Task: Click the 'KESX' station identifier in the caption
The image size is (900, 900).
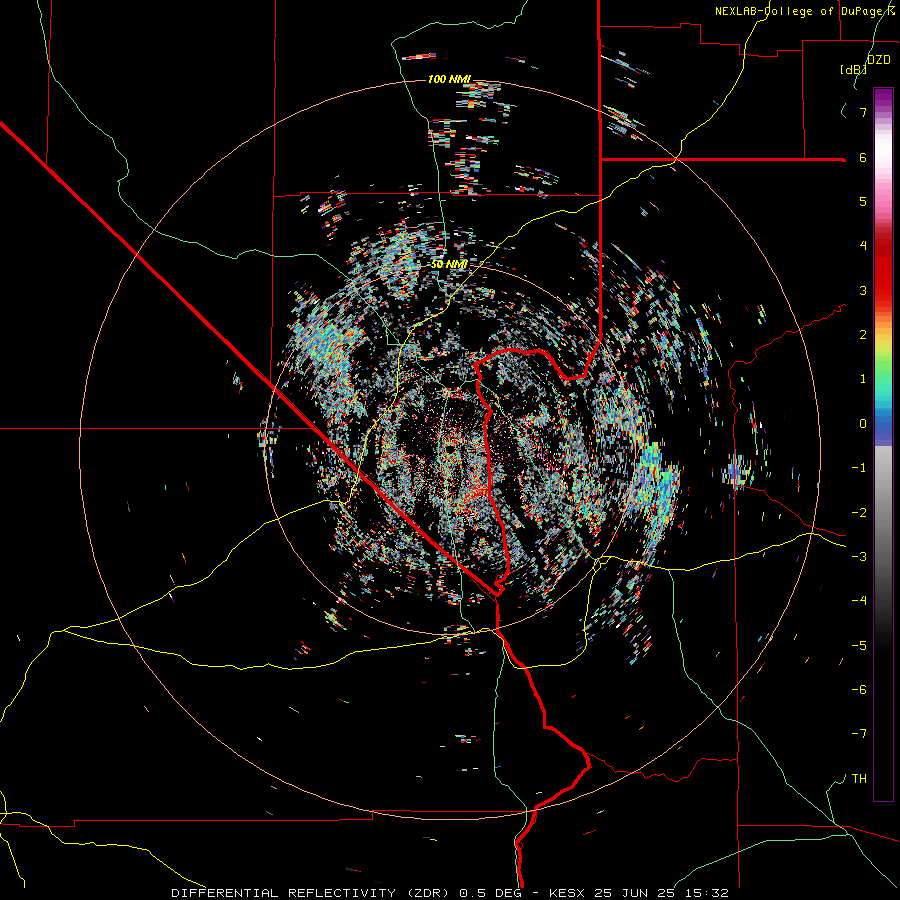Action: tap(567, 893)
